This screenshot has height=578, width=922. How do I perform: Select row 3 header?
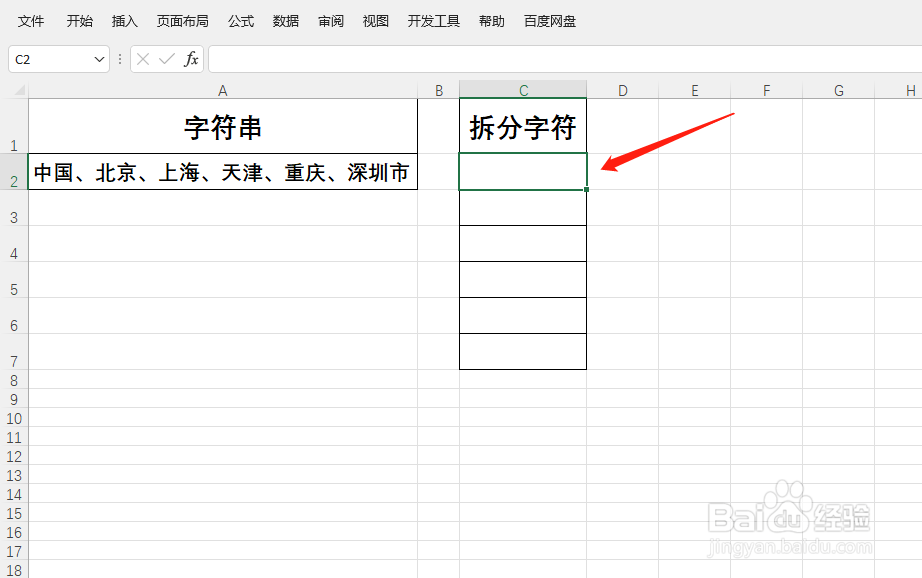pyautogui.click(x=14, y=208)
